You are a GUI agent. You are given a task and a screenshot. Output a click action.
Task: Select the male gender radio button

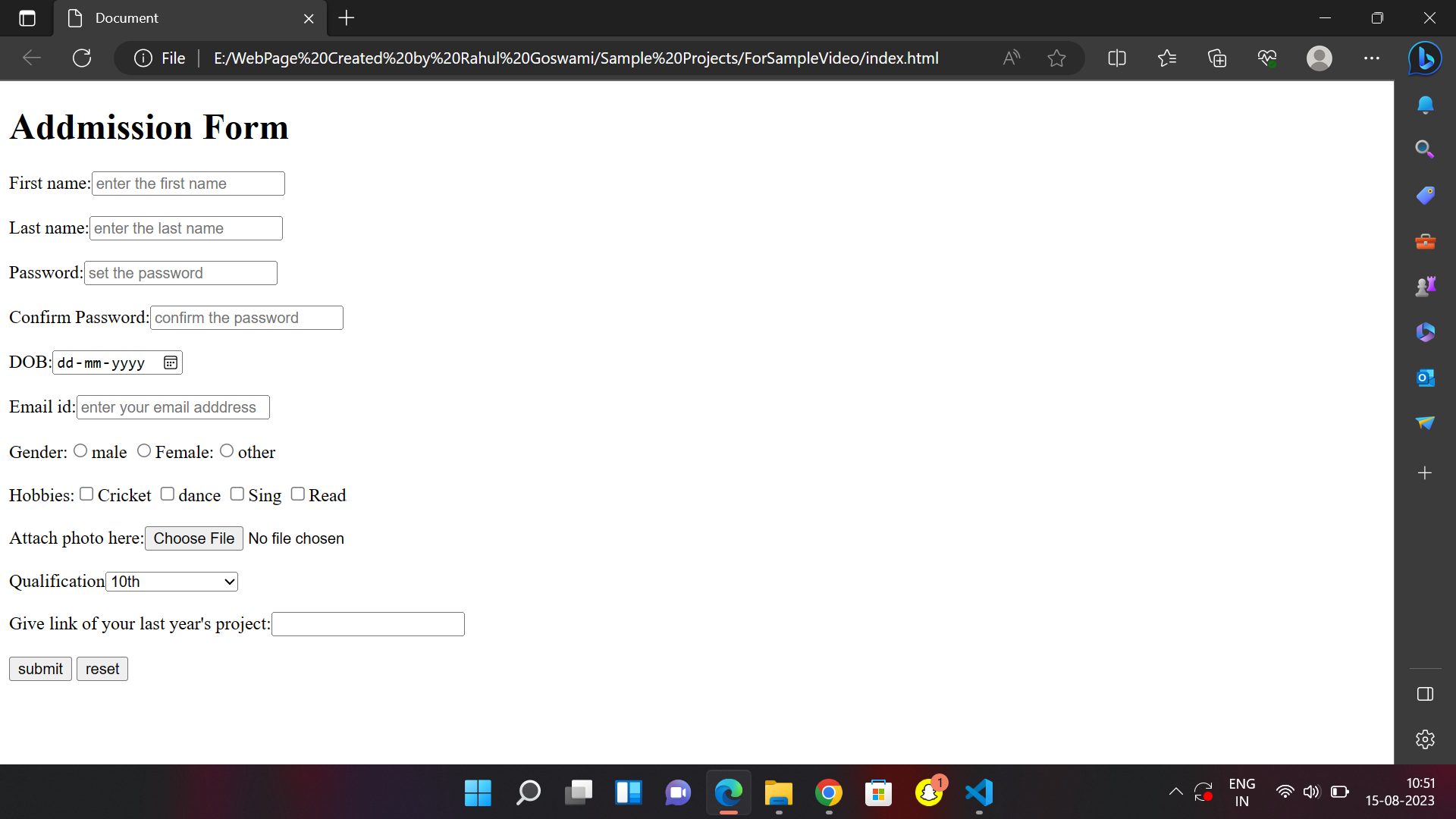80,451
